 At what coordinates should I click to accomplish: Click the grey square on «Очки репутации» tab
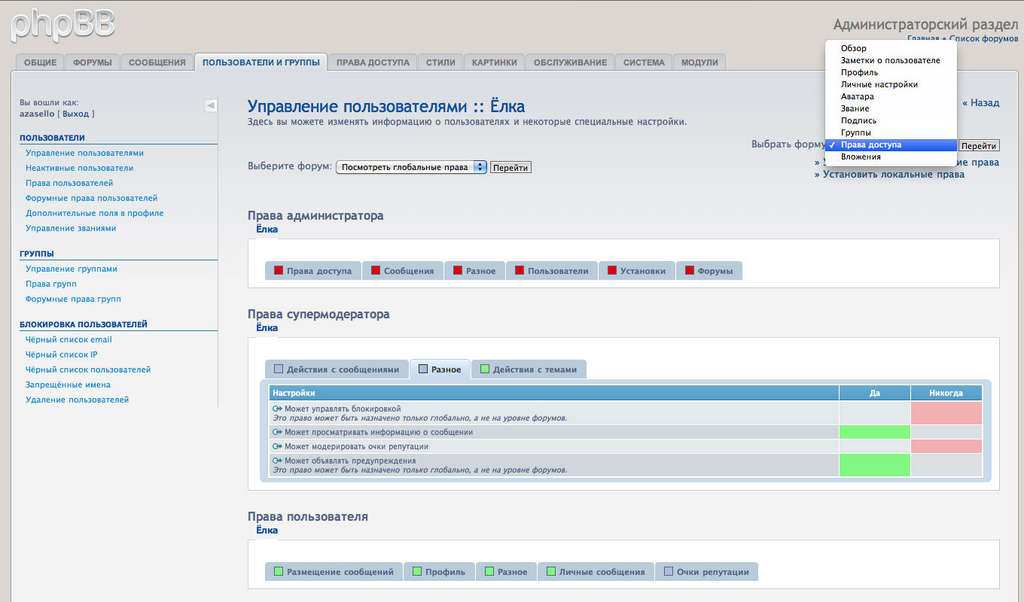(668, 572)
